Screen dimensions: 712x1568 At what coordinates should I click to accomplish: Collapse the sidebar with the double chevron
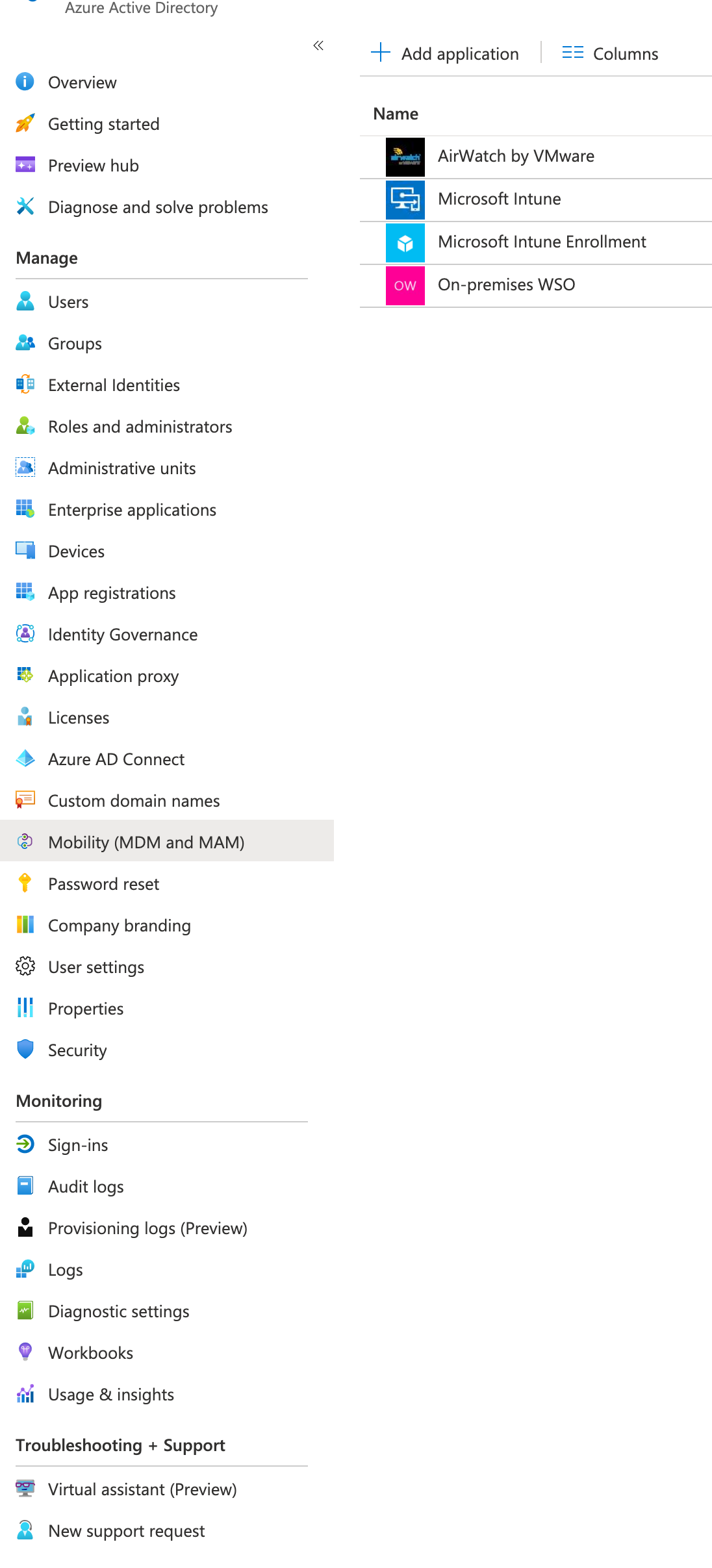318,45
